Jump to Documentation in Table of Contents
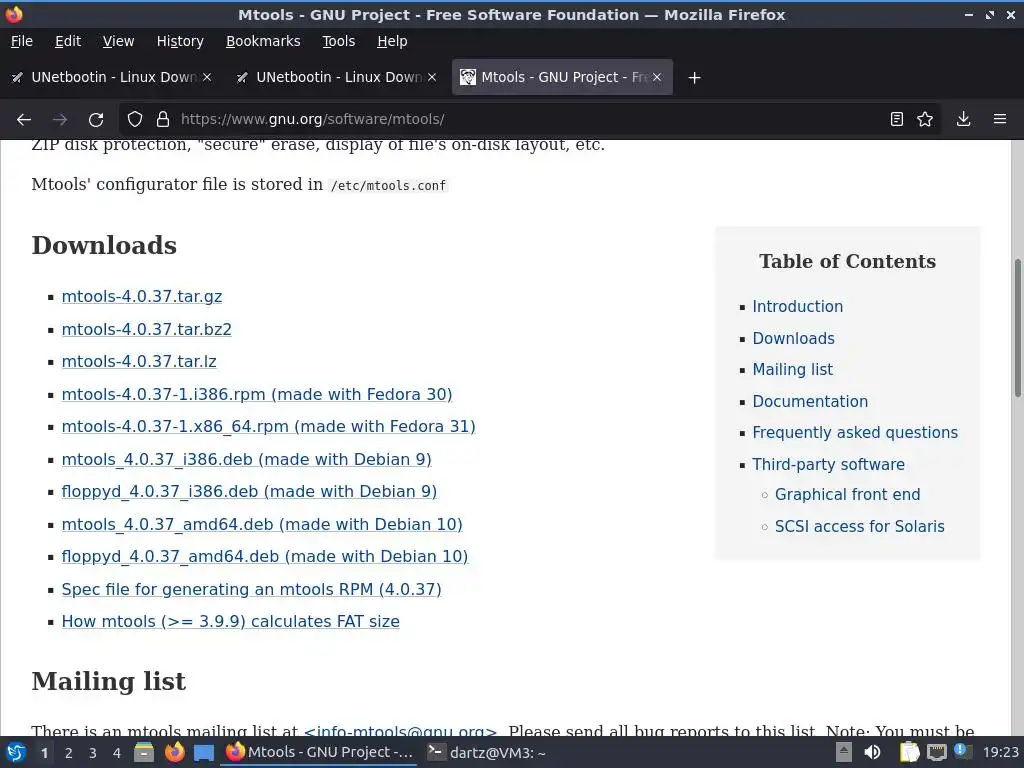Screen dimensions: 1024x768 point(810,402)
